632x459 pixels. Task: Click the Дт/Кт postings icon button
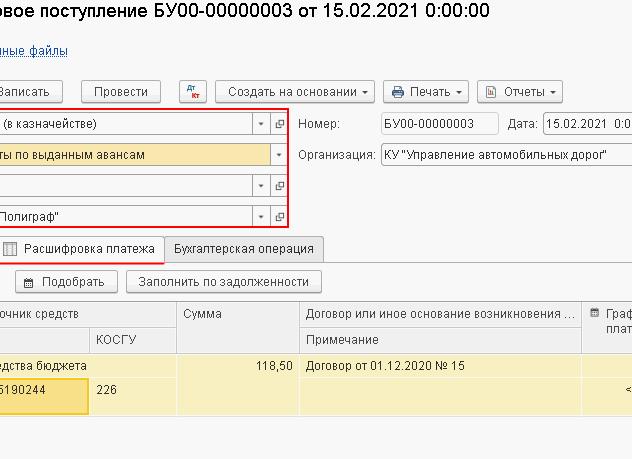193,92
